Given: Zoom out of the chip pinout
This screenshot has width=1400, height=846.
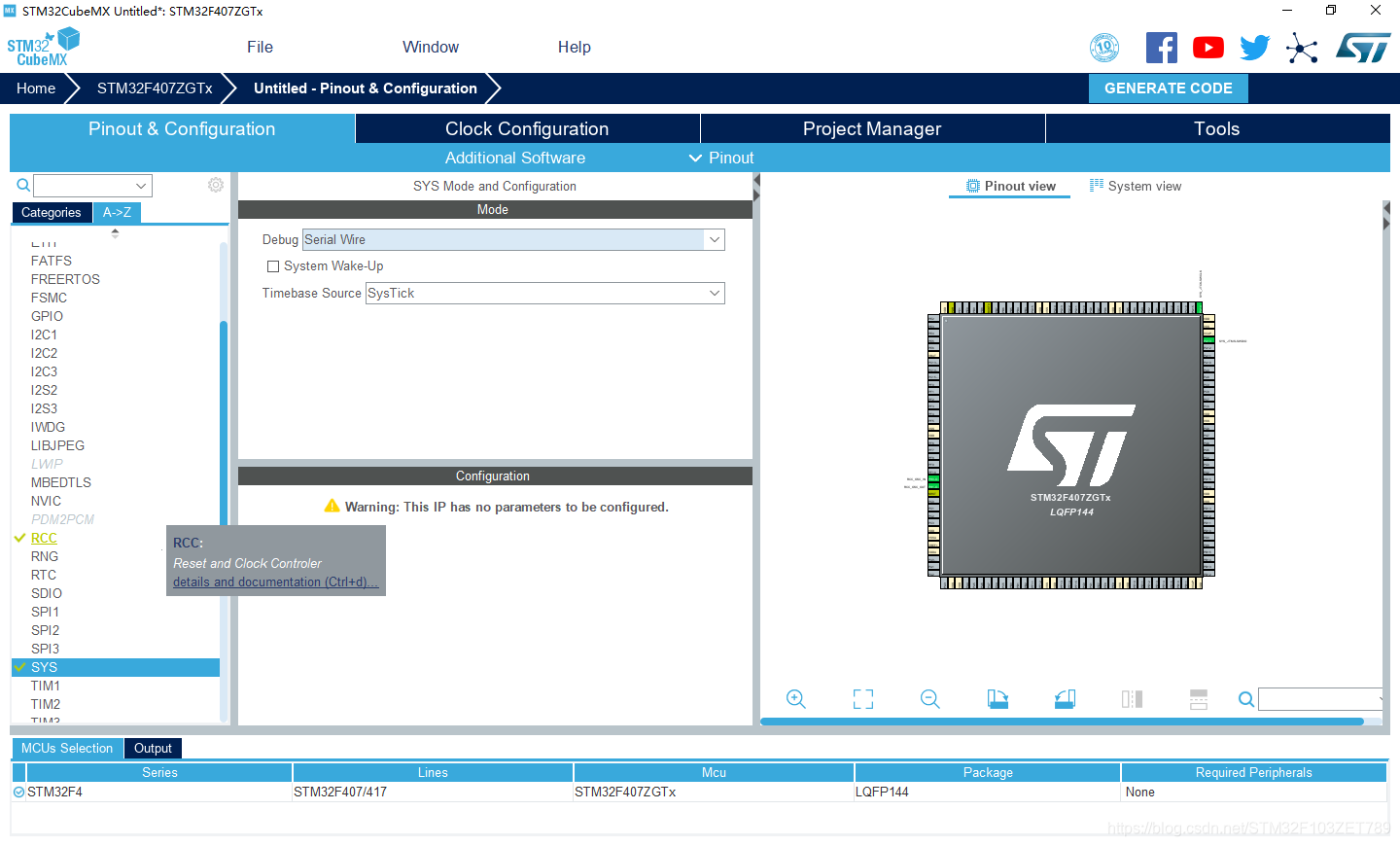Looking at the screenshot, I should 930,699.
